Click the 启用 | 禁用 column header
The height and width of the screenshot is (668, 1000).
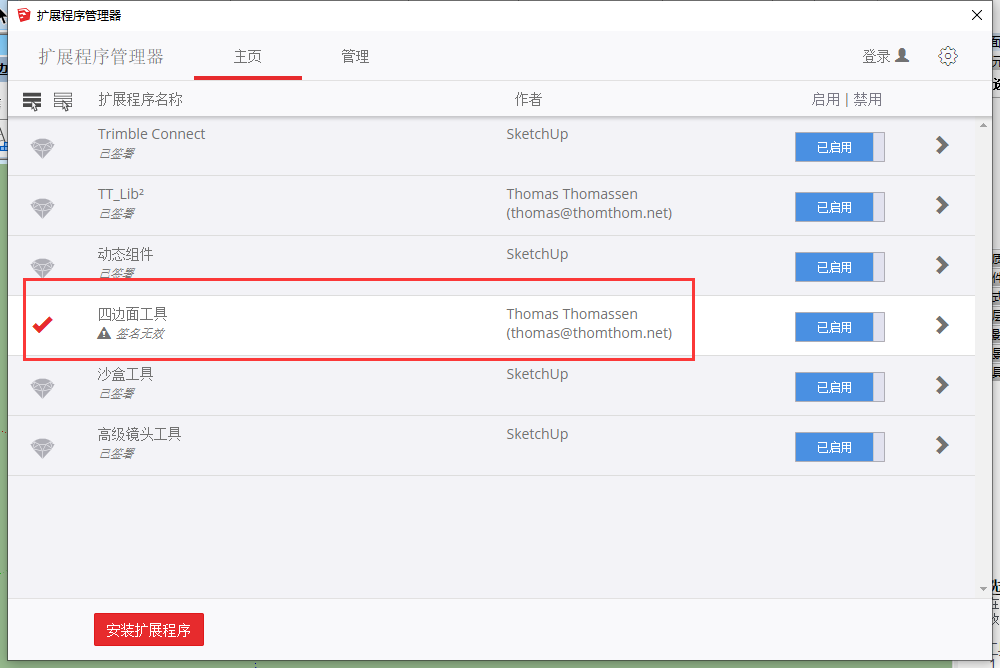tap(846, 100)
